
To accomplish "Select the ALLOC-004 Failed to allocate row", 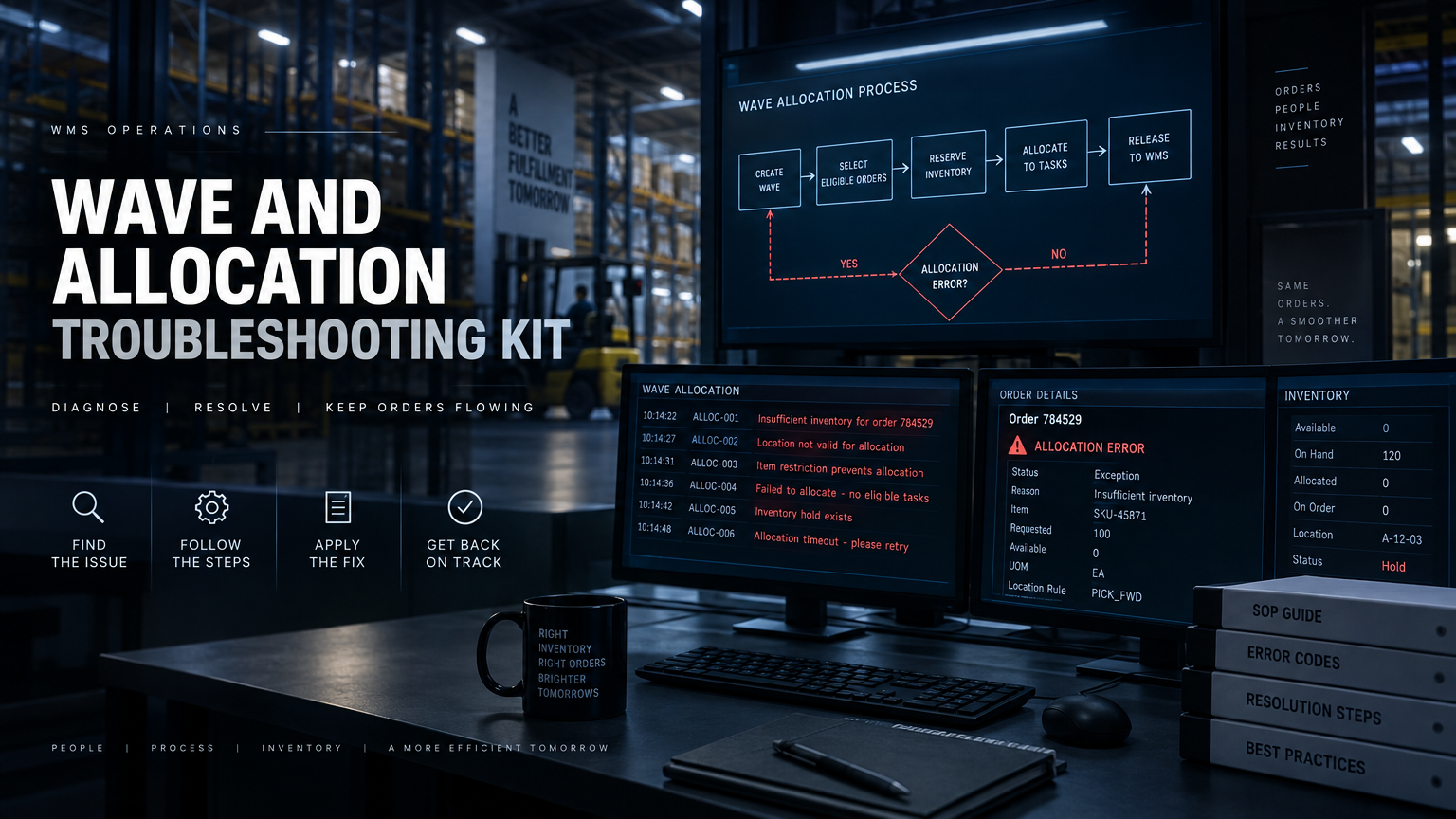I will 784,490.
